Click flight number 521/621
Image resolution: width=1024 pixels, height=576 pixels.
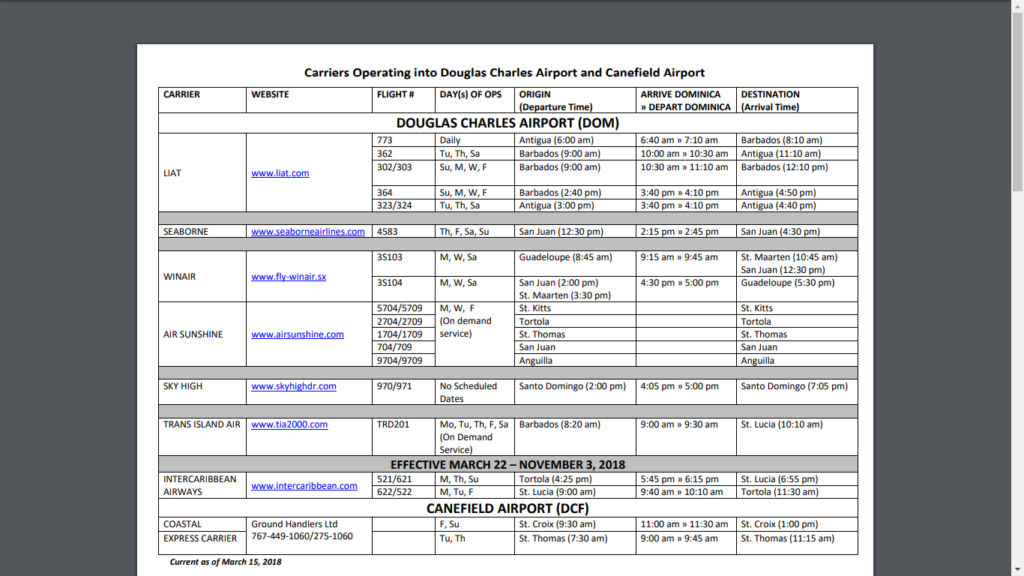[x=394, y=479]
